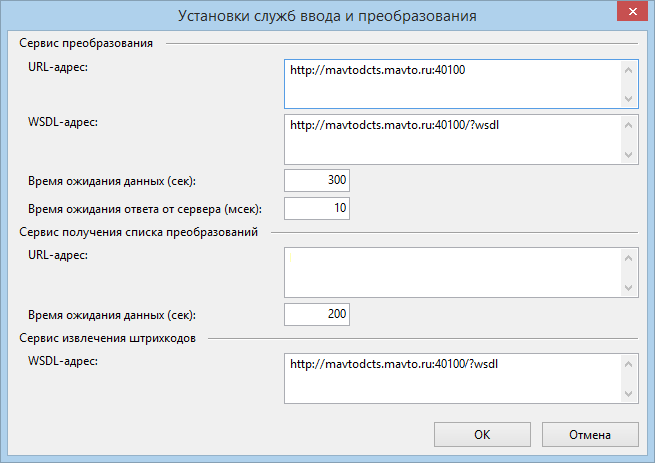Click the barcode extraction WSDL-адрес text field
Viewport: 655px width, 463px height.
[x=452, y=377]
